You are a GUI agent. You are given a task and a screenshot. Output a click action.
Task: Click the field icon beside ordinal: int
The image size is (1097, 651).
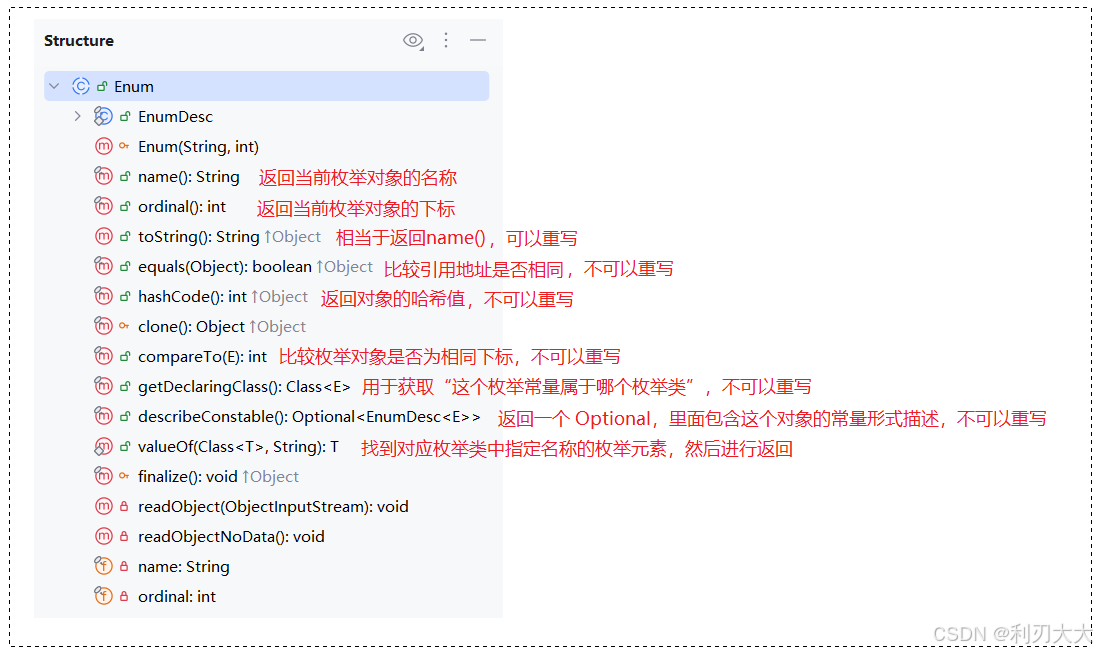(104, 596)
